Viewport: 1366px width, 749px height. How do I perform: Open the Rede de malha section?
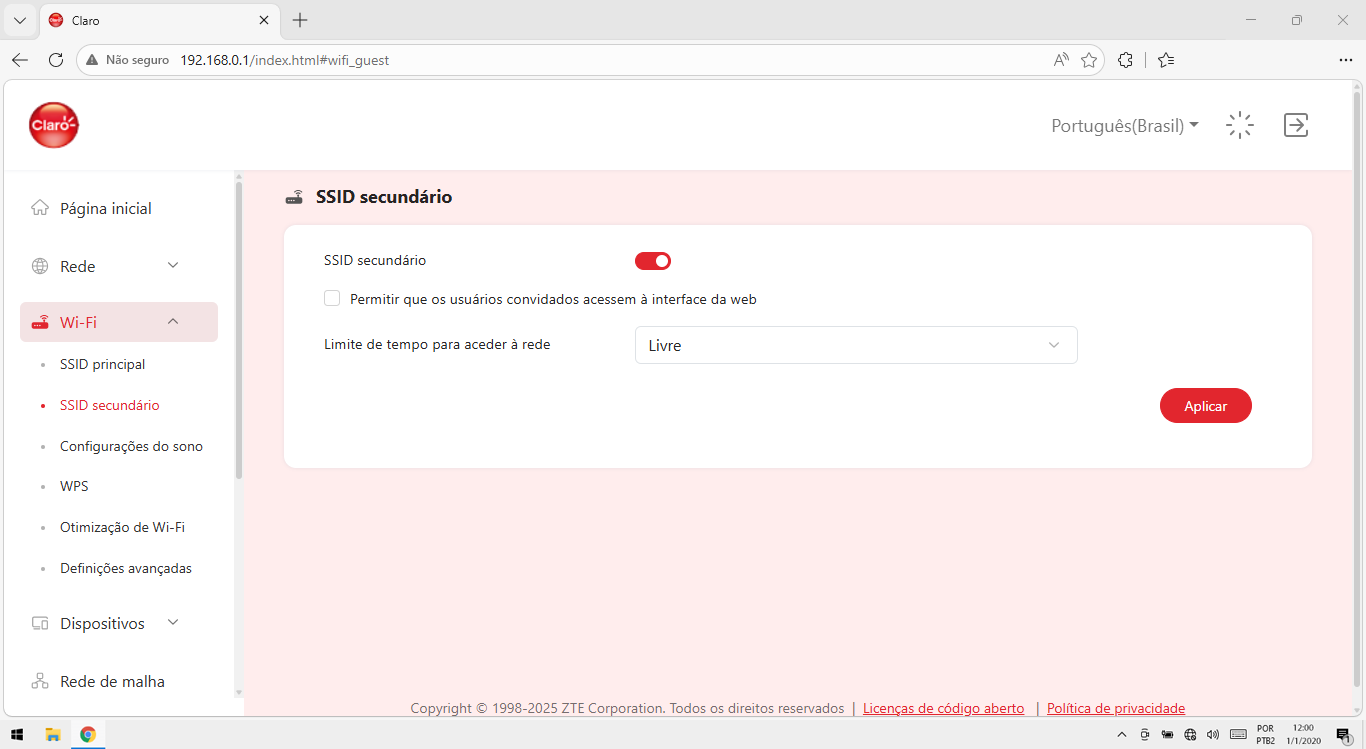tap(112, 681)
